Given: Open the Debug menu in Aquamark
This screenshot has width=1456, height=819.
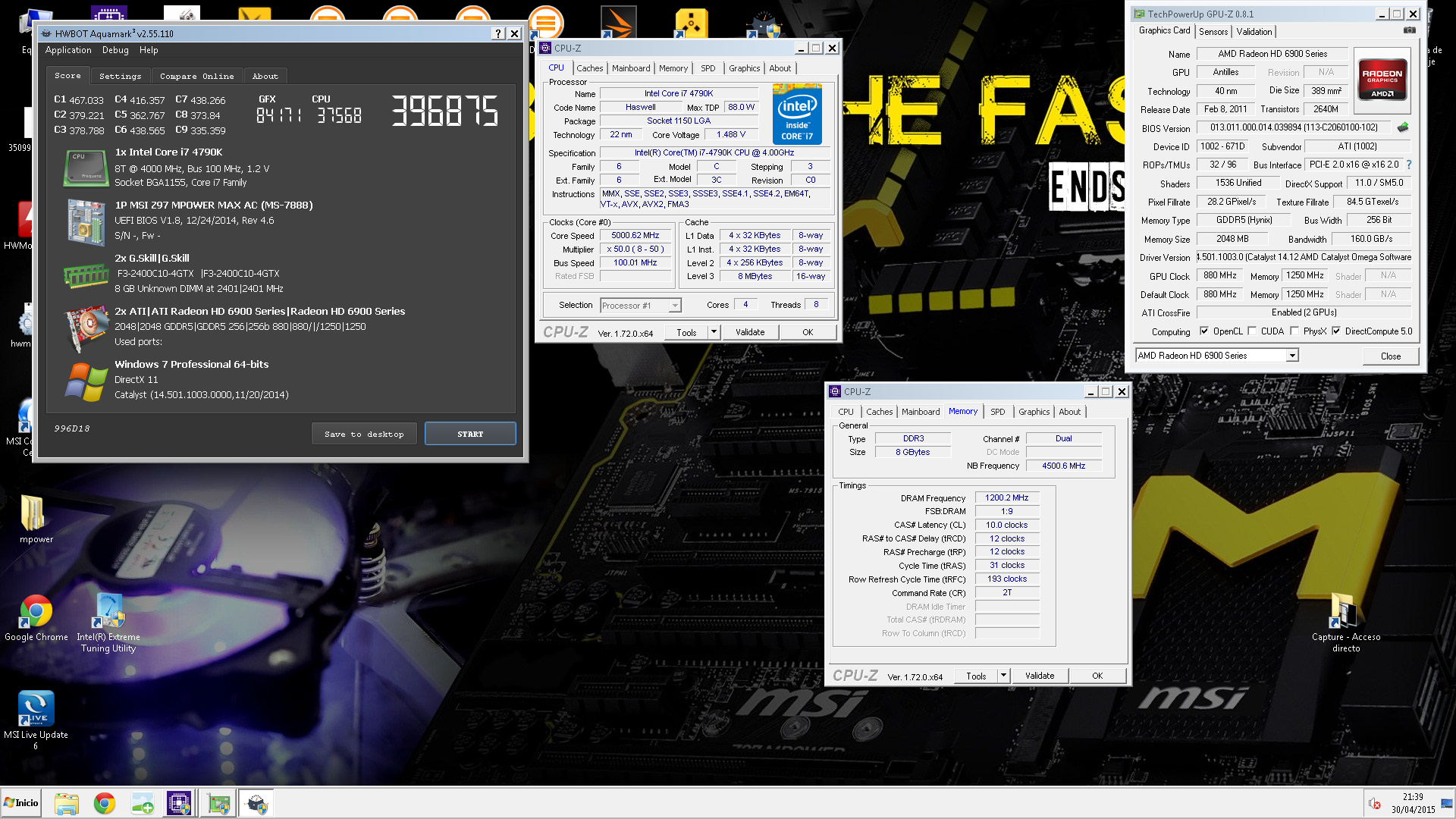Looking at the screenshot, I should click(115, 50).
